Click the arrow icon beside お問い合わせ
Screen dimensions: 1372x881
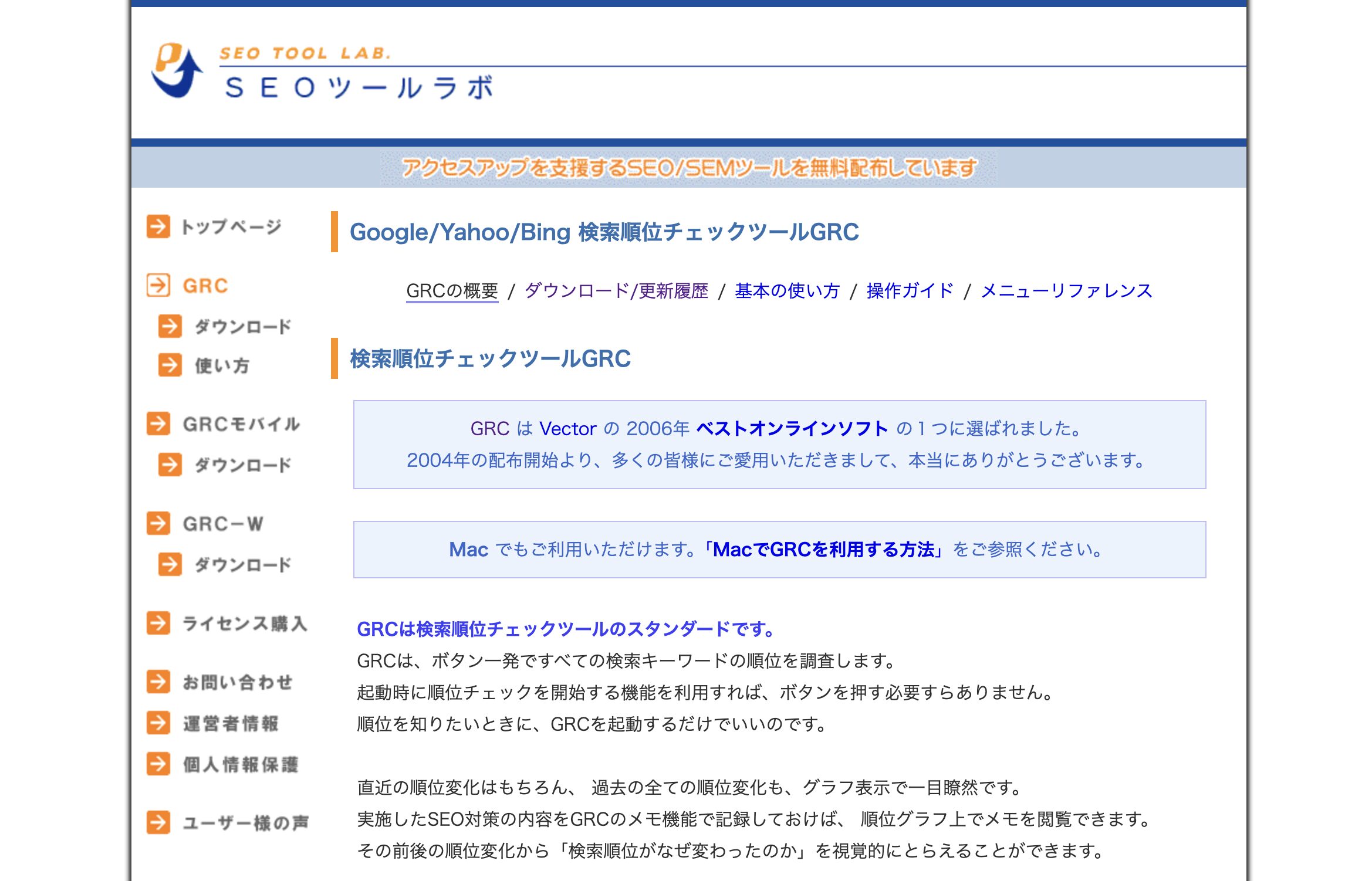(158, 682)
